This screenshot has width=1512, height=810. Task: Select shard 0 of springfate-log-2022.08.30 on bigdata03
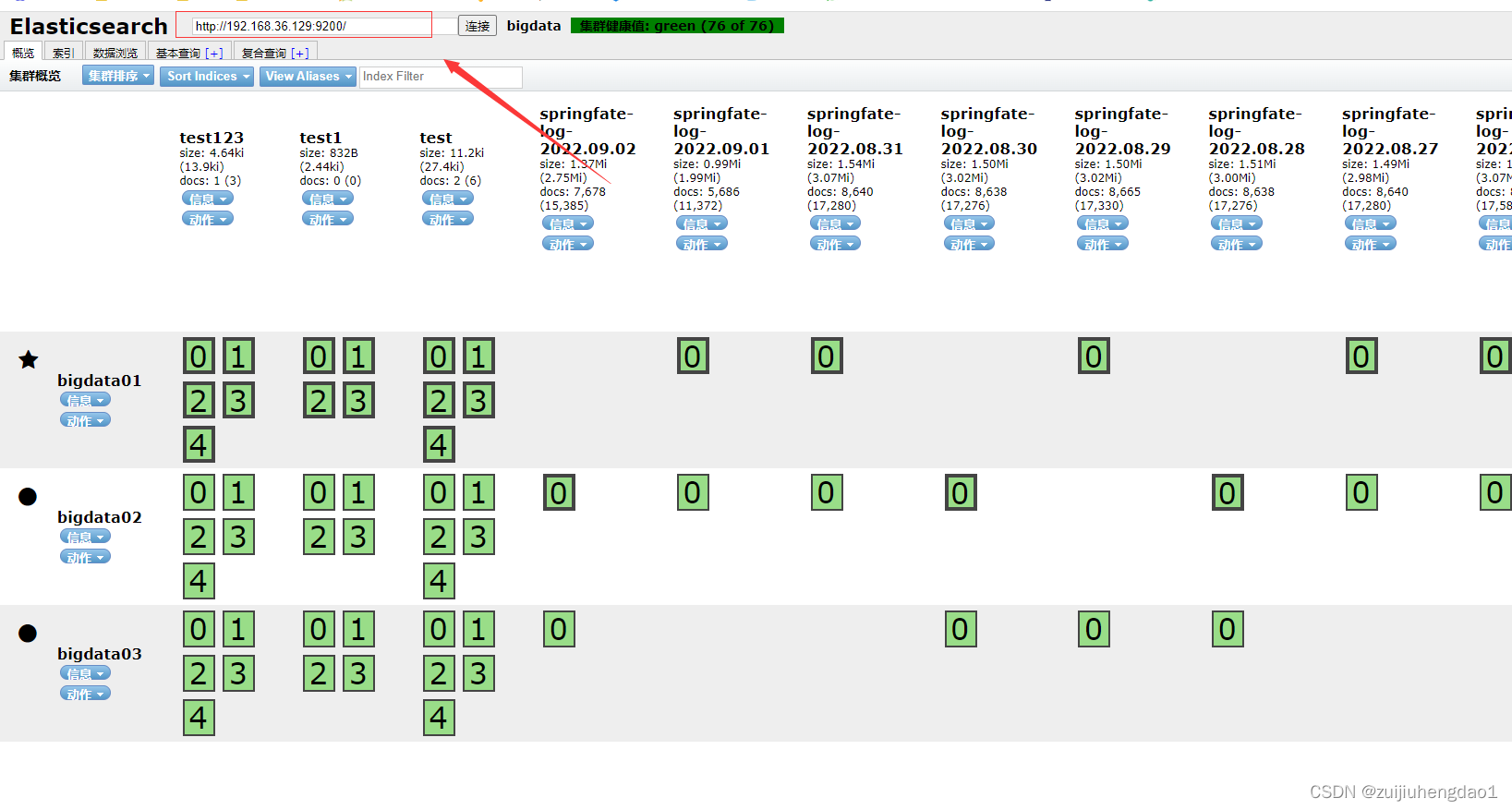pos(961,629)
